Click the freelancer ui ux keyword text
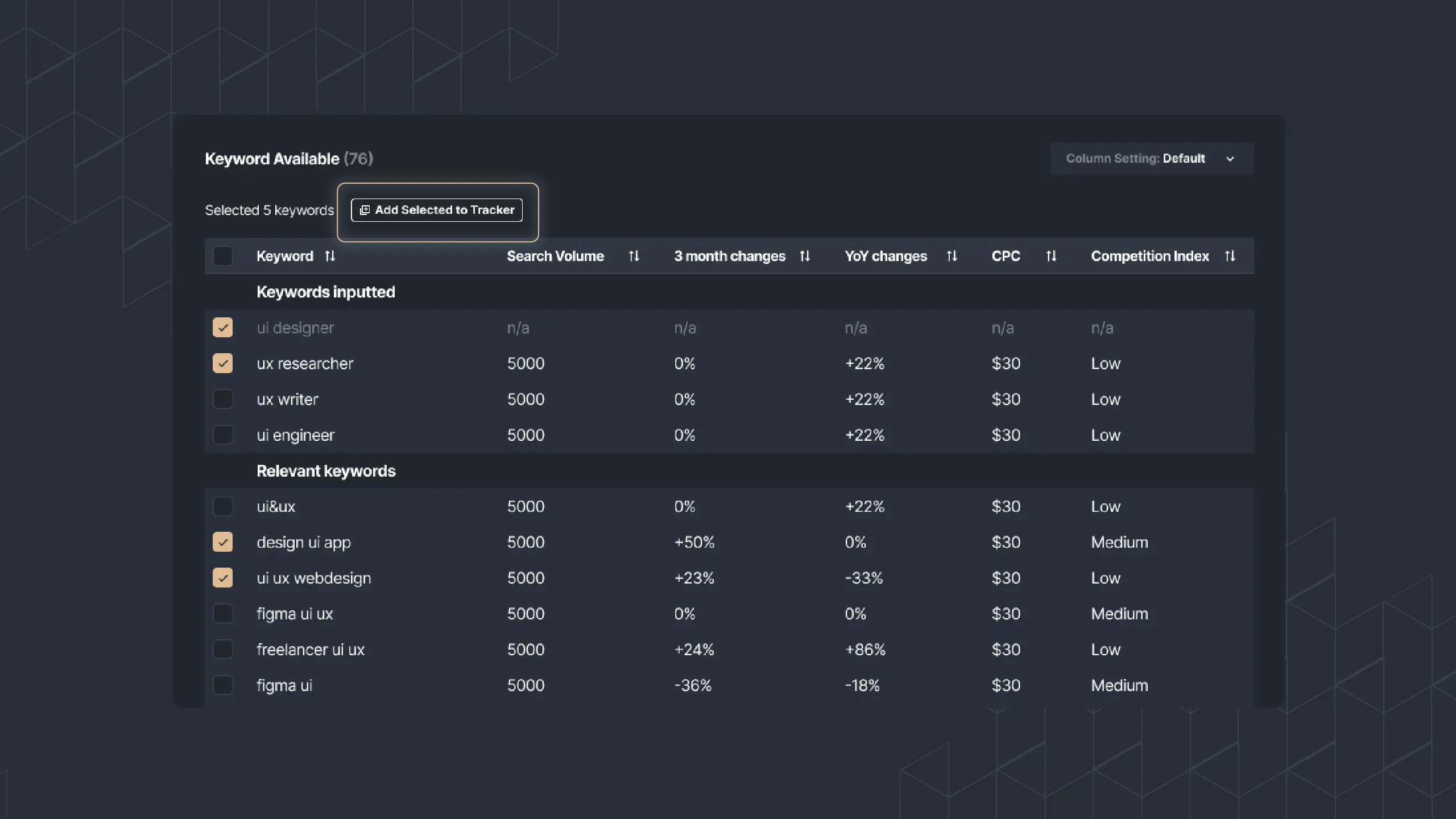Screen dimensions: 1456x819 [311, 650]
